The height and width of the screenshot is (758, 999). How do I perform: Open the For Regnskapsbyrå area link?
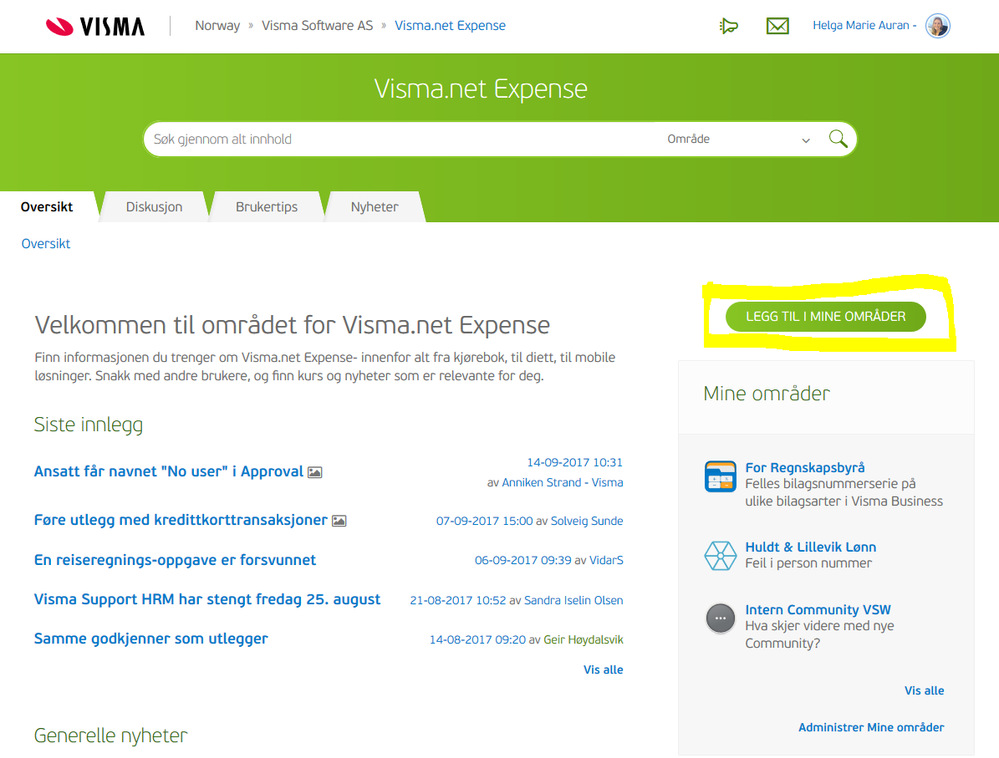(x=805, y=468)
